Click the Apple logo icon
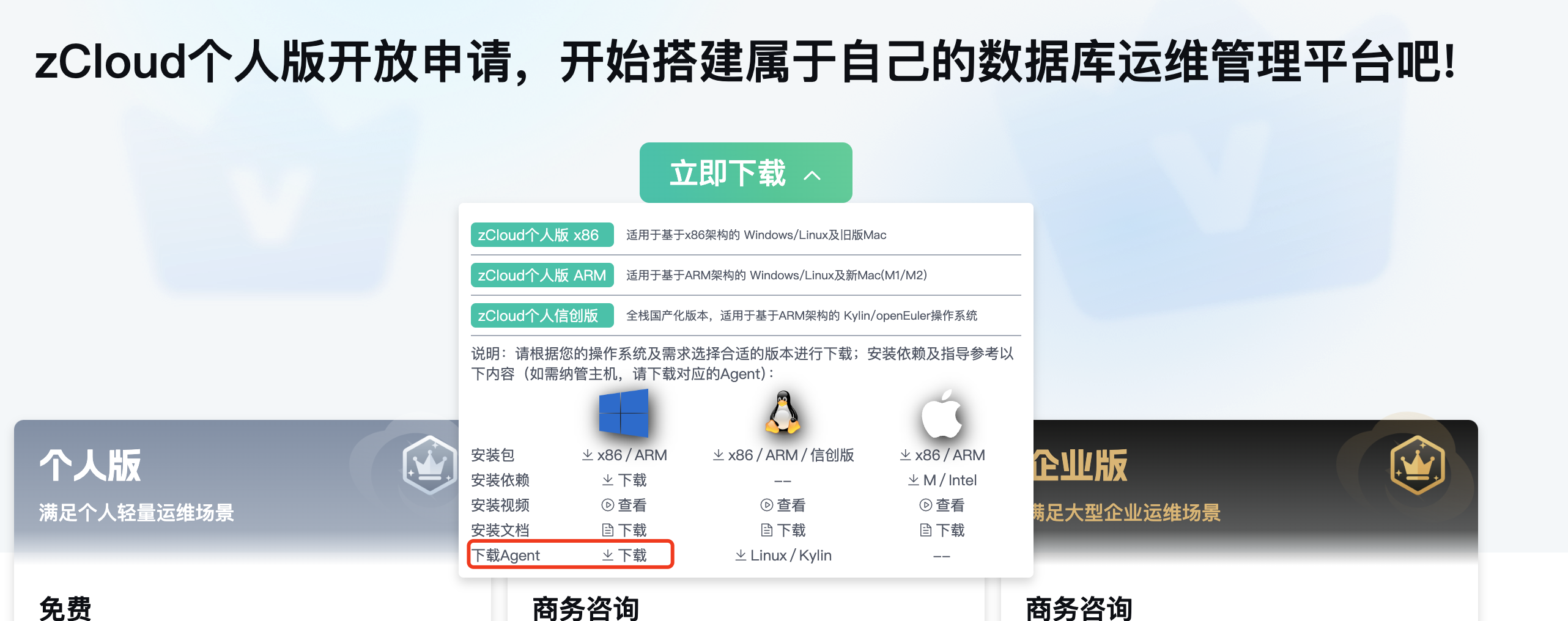The height and width of the screenshot is (621, 1568). (942, 414)
